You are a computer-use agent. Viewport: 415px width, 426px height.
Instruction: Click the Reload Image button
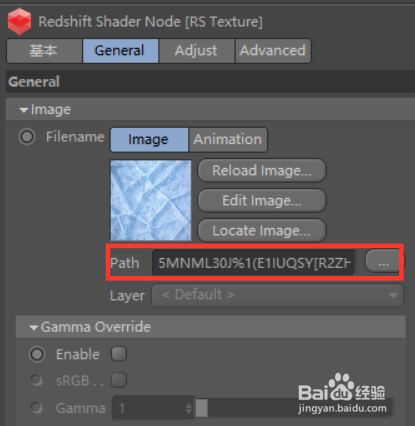[262, 170]
